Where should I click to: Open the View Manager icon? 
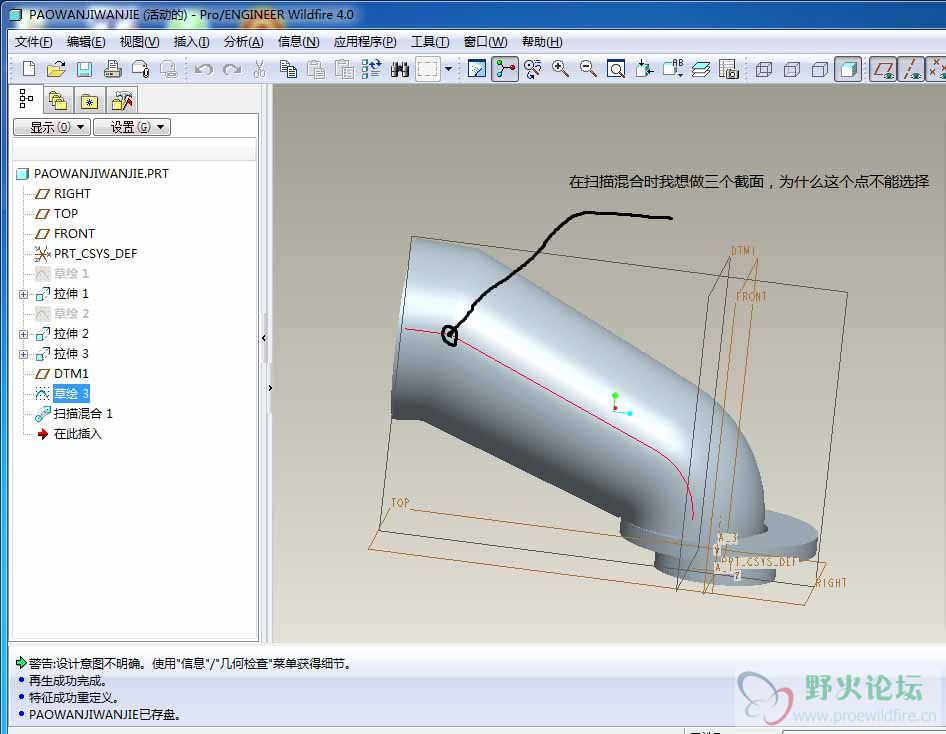(728, 69)
